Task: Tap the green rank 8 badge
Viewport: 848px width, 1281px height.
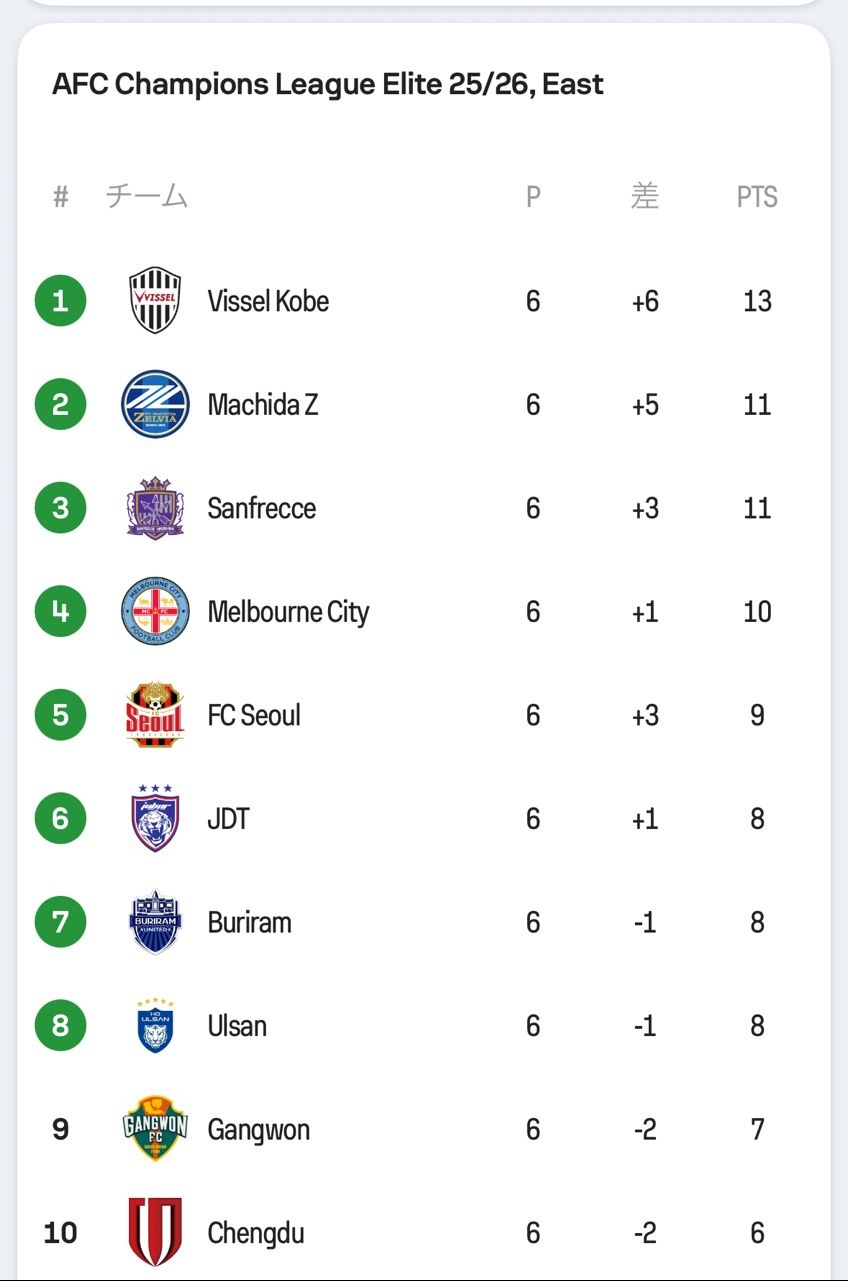Action: coord(61,1026)
